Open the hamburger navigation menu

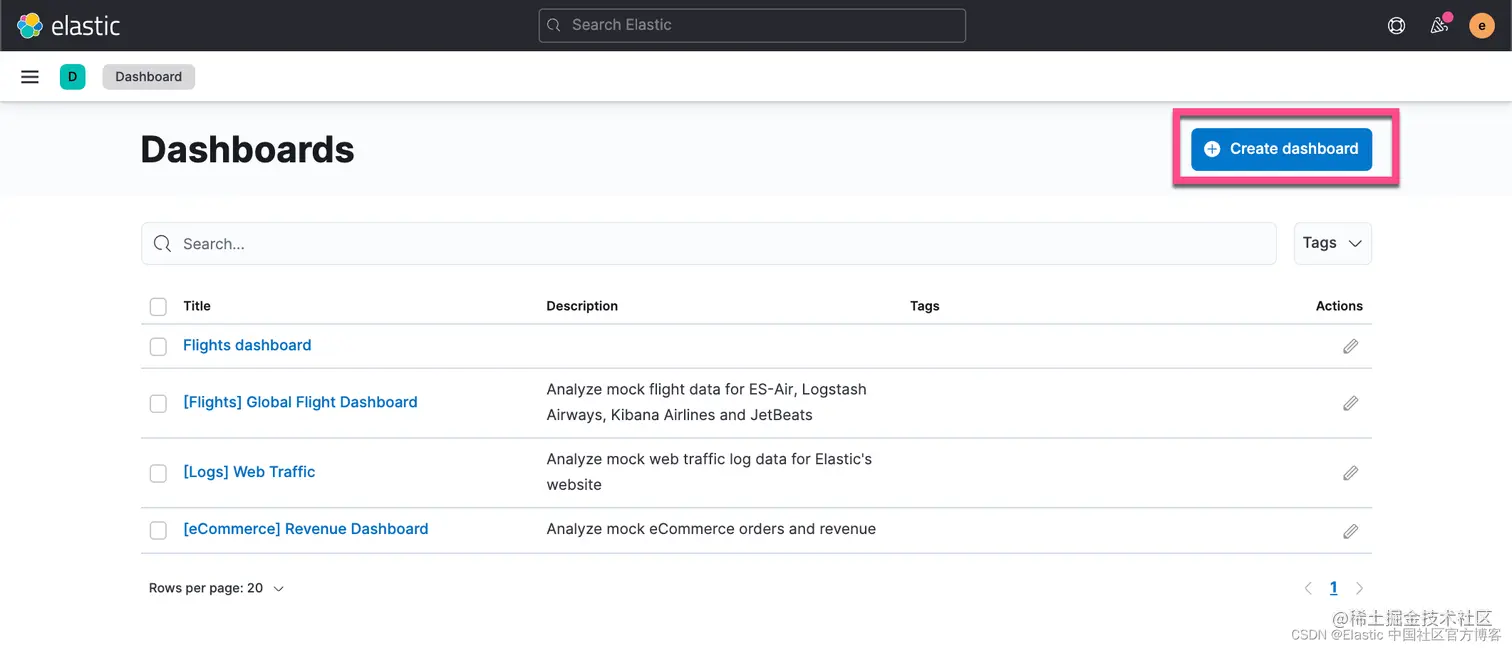pos(30,77)
